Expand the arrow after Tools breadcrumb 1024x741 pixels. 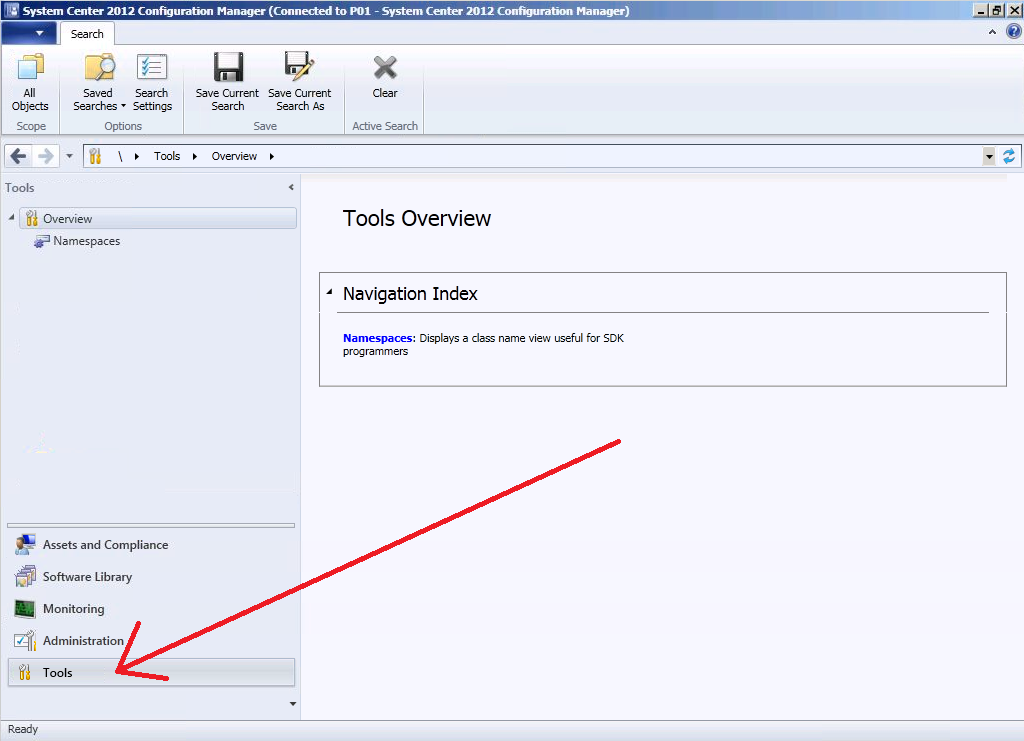[195, 156]
